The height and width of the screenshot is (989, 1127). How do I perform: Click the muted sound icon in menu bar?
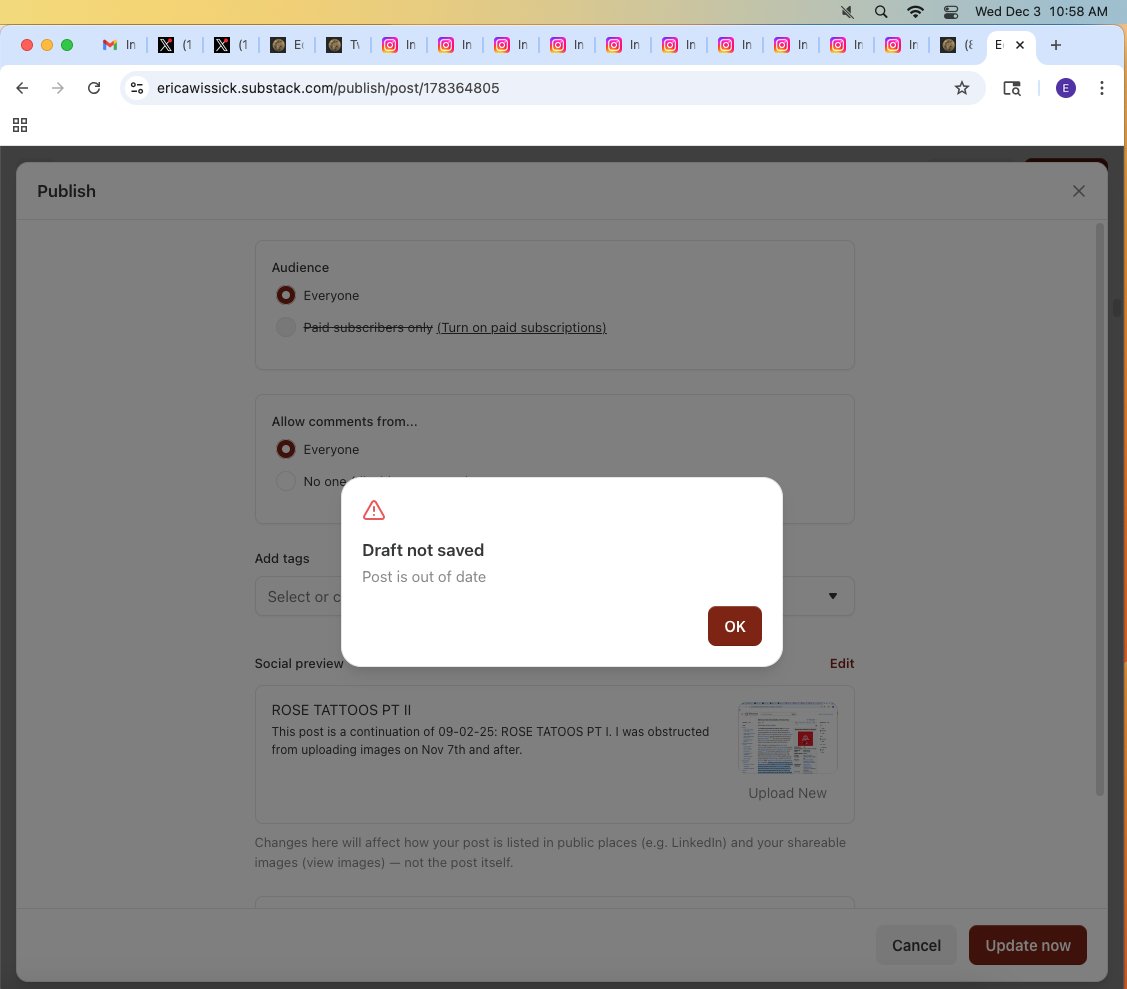coord(847,12)
